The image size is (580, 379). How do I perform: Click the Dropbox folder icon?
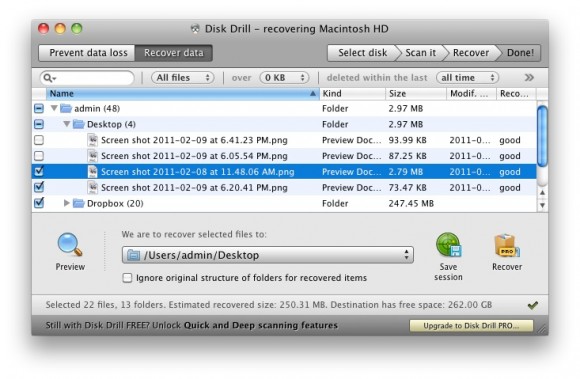pos(78,203)
